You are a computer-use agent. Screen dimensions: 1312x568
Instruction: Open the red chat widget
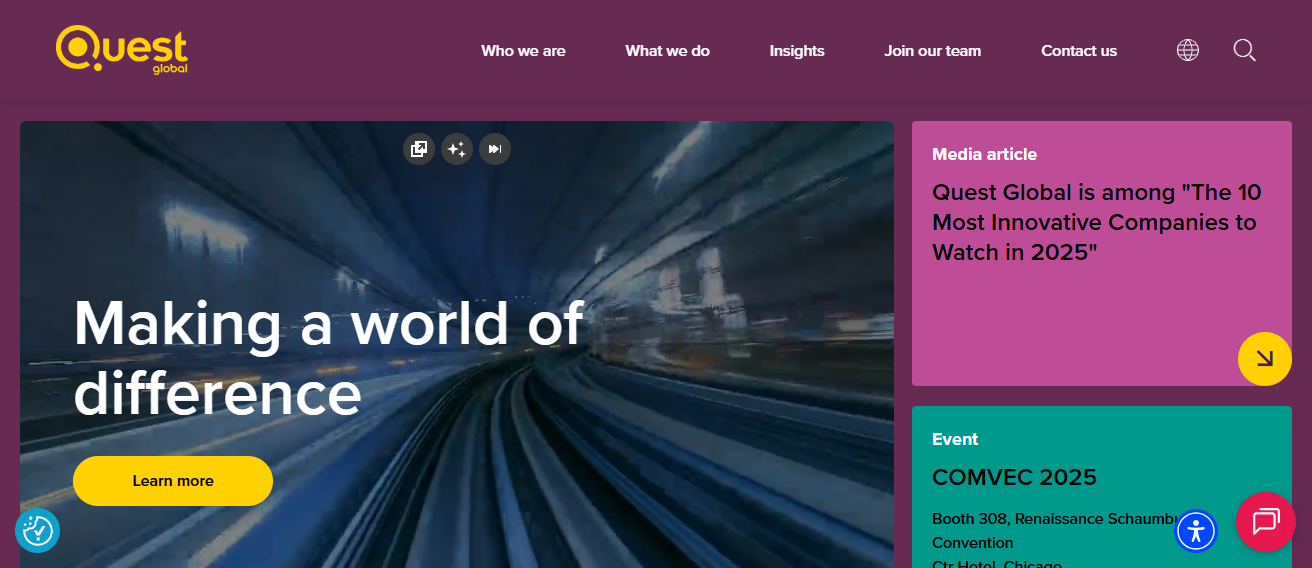[1265, 522]
